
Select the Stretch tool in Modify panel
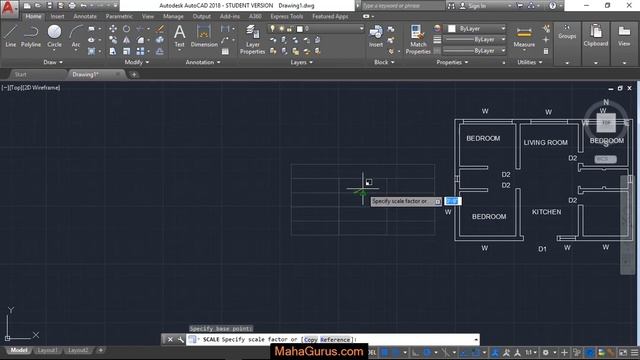coord(113,51)
